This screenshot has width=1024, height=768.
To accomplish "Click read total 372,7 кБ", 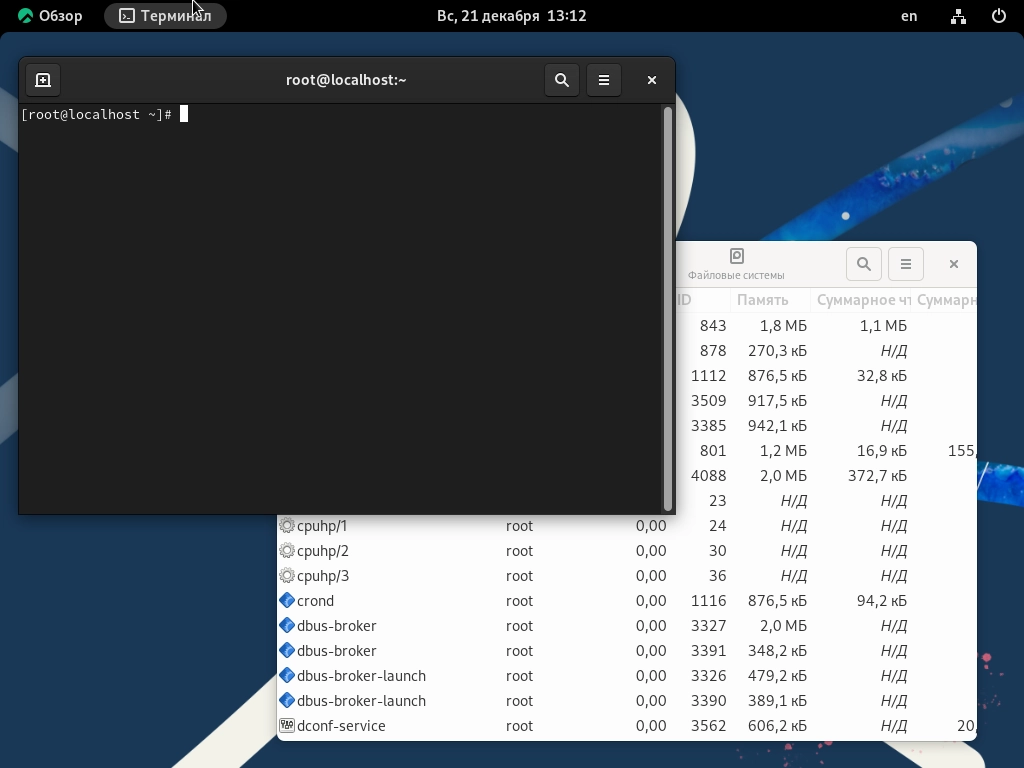I will coord(877,475).
